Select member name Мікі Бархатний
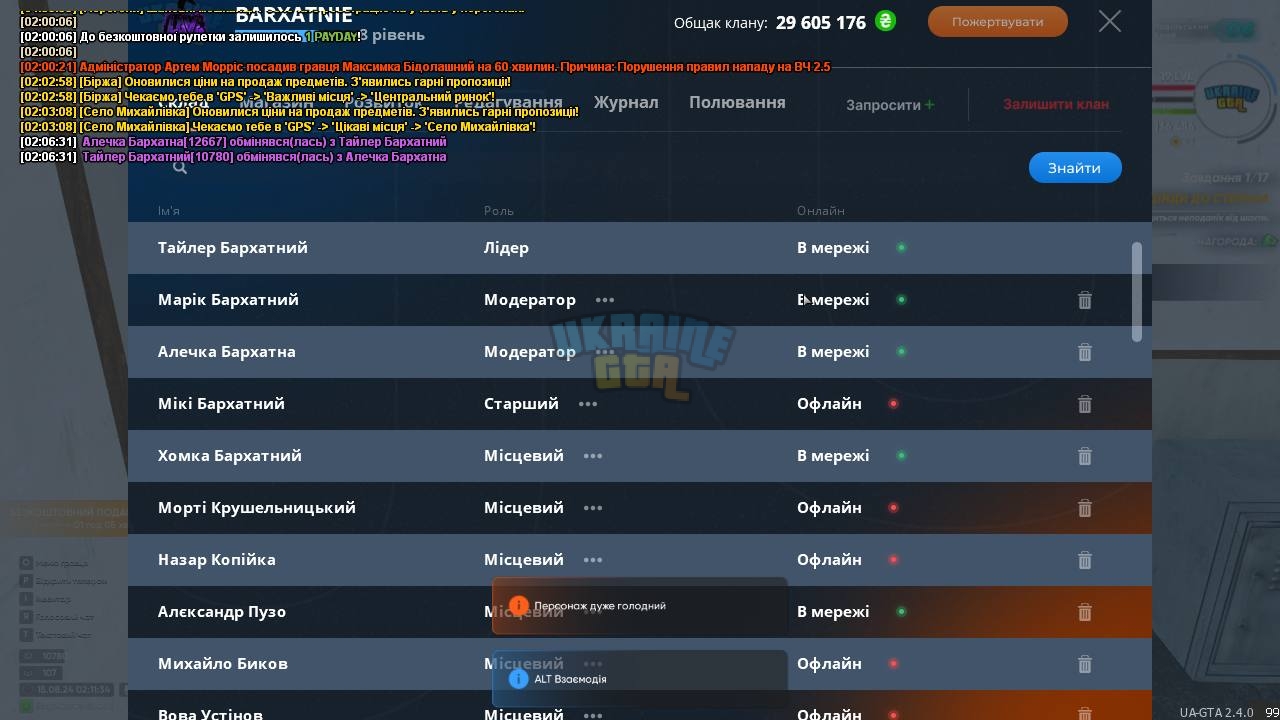This screenshot has height=720, width=1280. pyautogui.click(x=221, y=404)
